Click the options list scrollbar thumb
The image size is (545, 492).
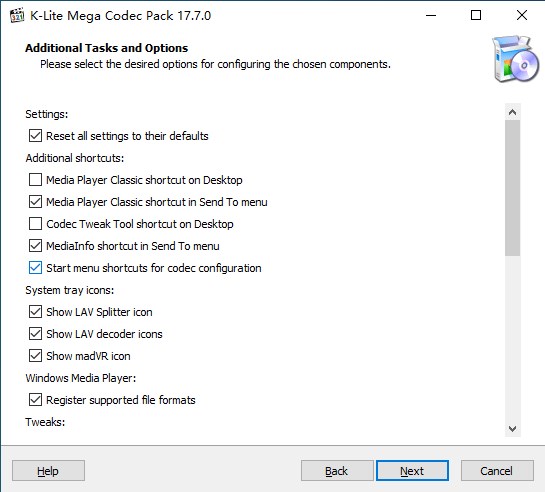click(512, 188)
